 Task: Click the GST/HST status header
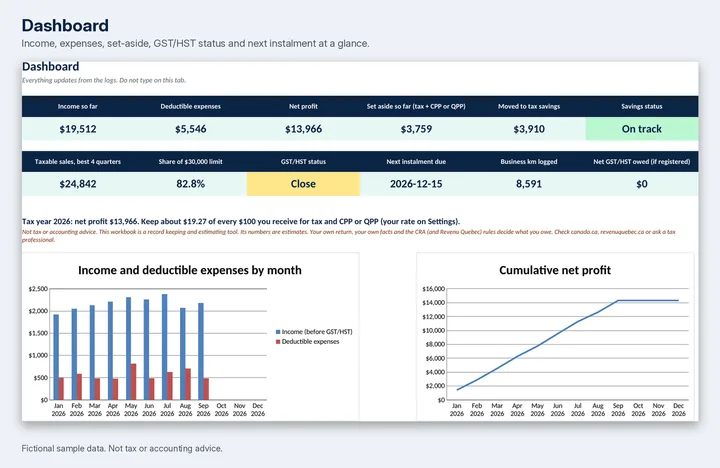point(304,162)
